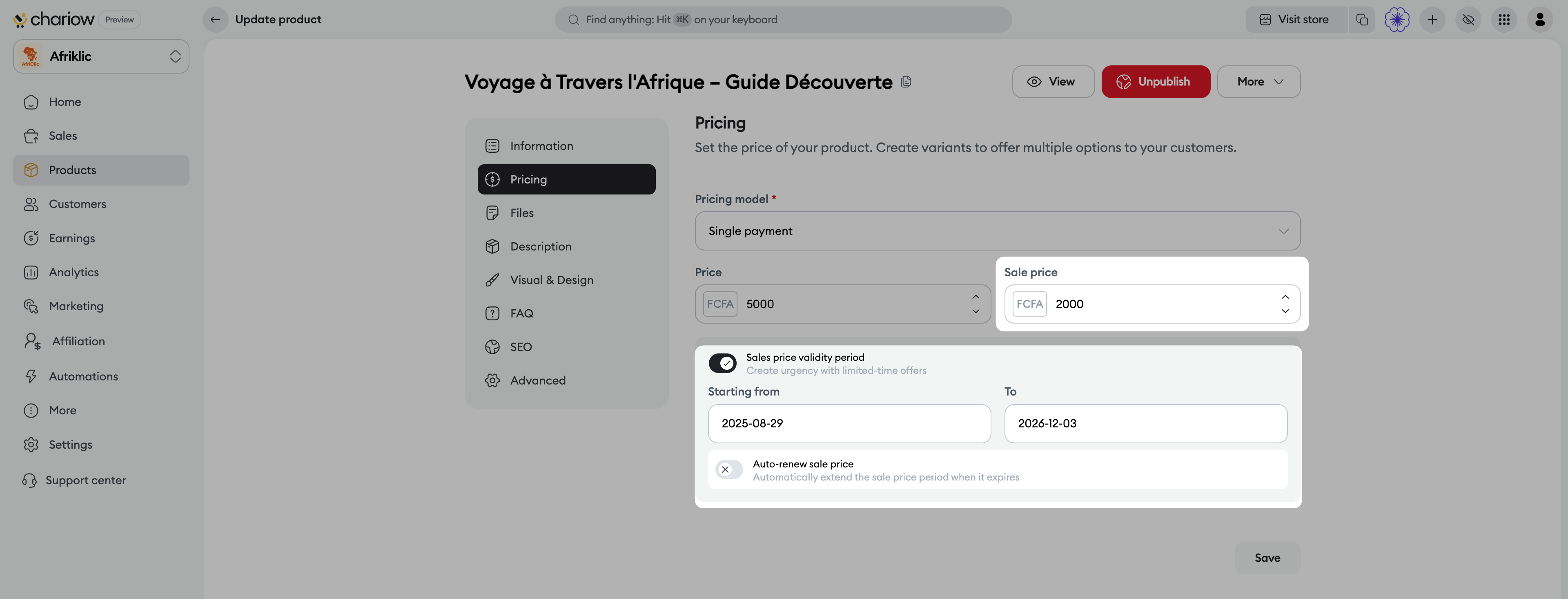1568x599 pixels.
Task: Decrease Sale price with down arrow
Action: [x=1285, y=311]
